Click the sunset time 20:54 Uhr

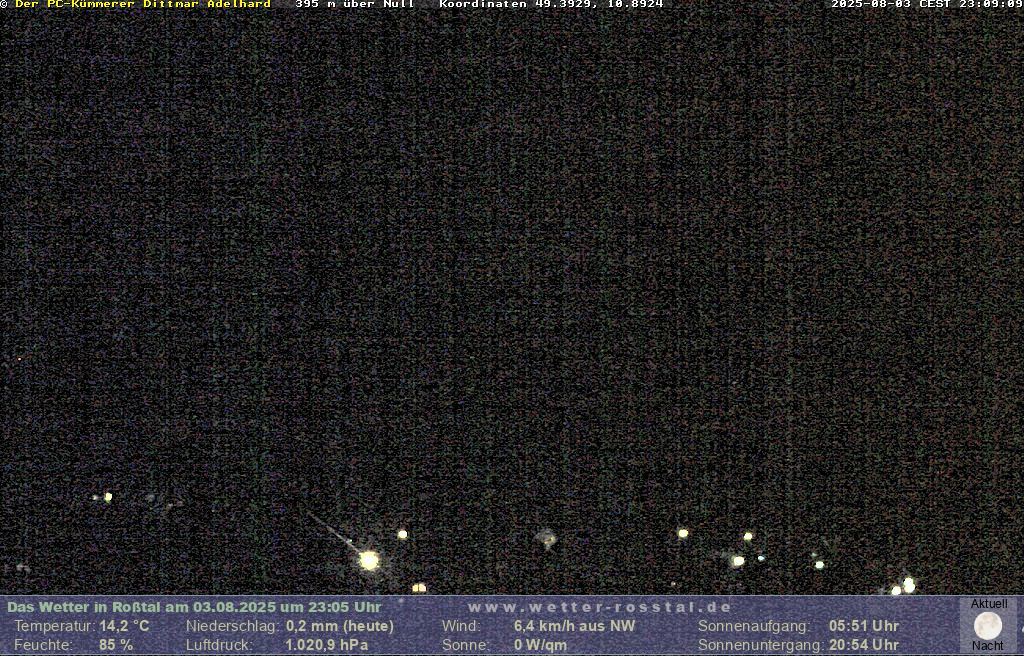[x=864, y=645]
